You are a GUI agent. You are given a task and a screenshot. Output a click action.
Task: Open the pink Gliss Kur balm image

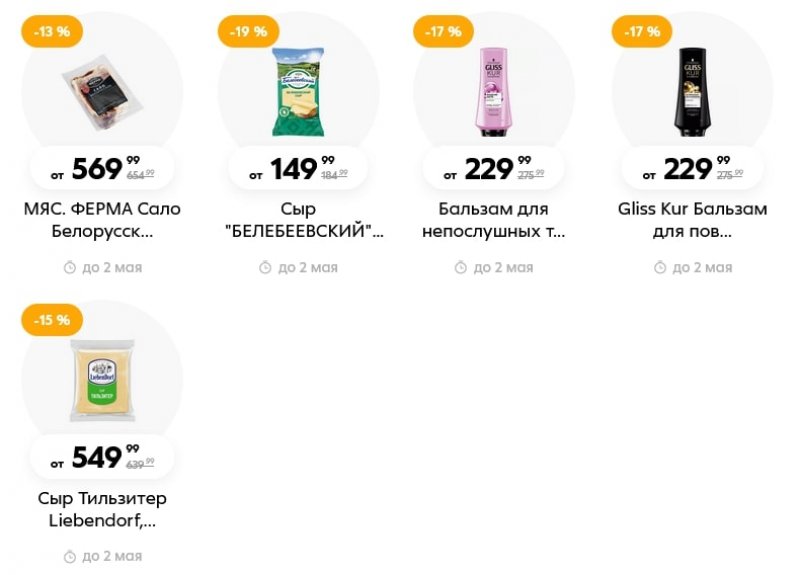tap(494, 90)
